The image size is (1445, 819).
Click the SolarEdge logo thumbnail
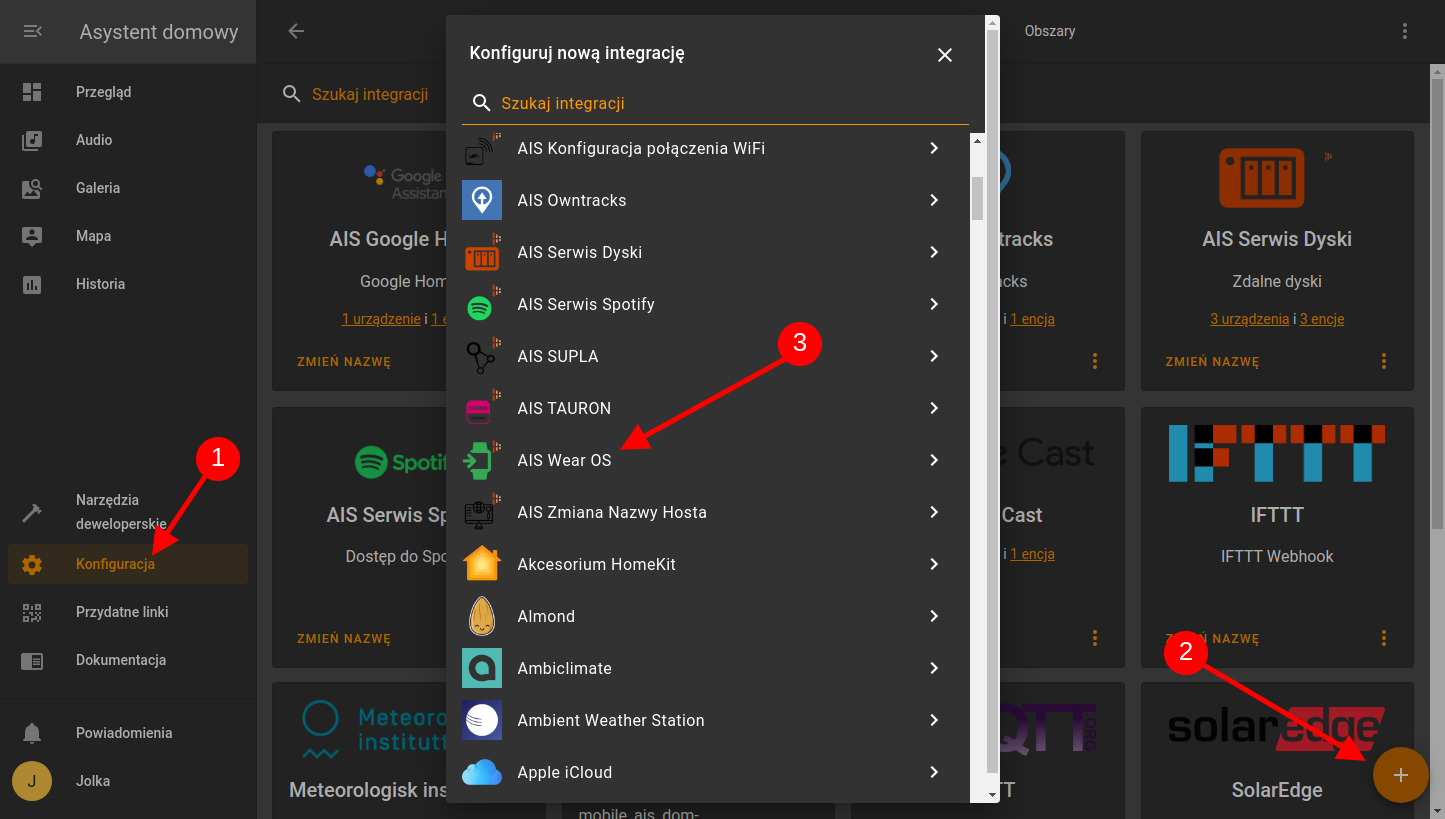pyautogui.click(x=1277, y=728)
